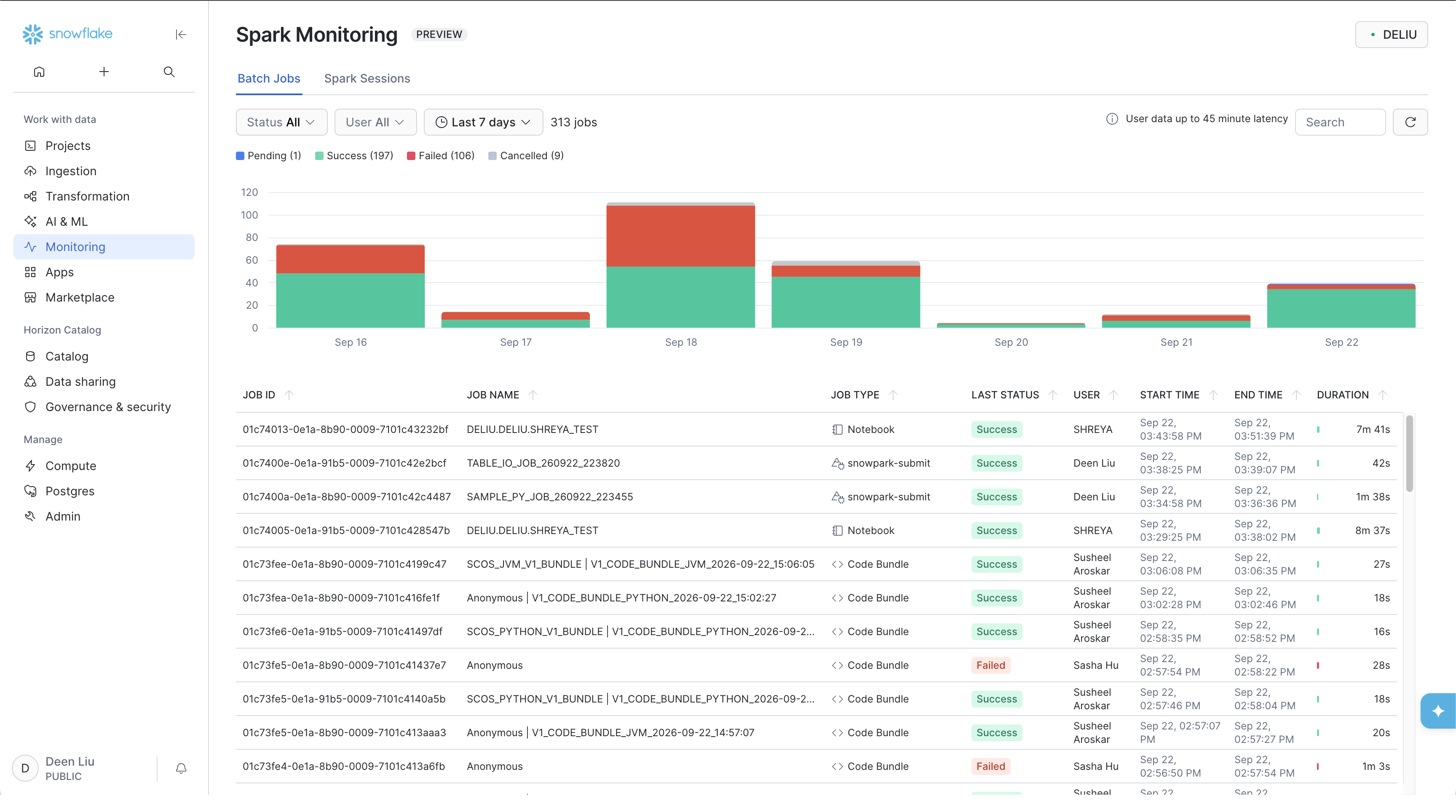Click the Sep 22 chart bar

1341,306
